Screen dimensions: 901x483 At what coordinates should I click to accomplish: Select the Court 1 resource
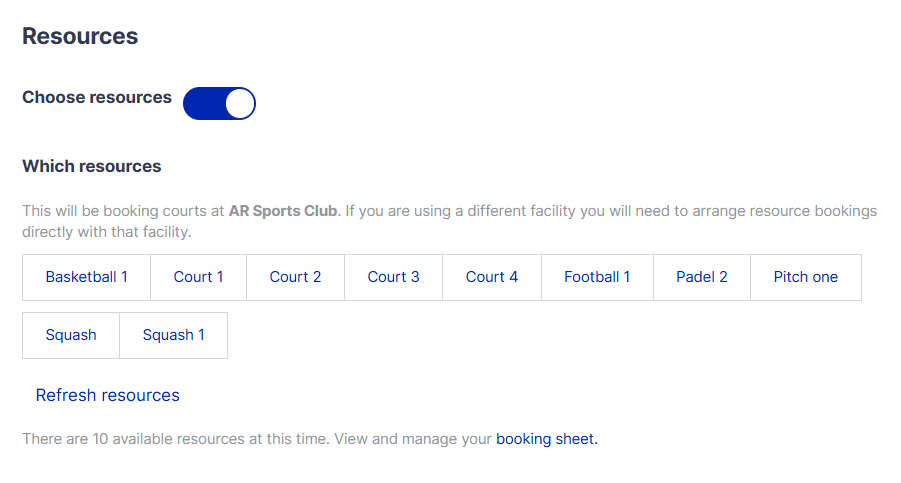pyautogui.click(x=198, y=277)
